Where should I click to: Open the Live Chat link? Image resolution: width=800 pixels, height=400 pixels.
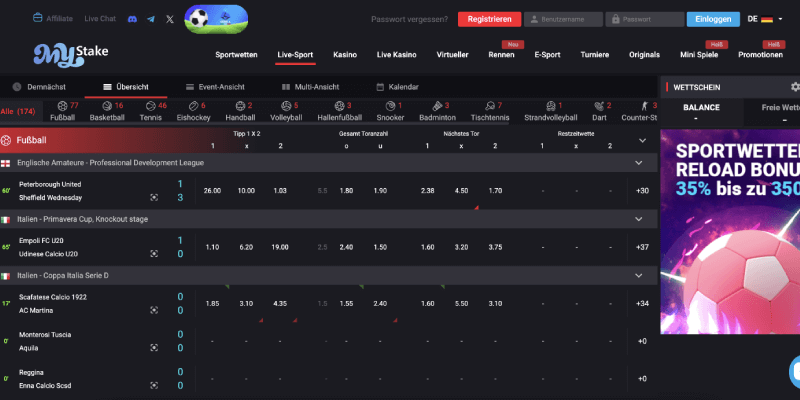click(100, 18)
